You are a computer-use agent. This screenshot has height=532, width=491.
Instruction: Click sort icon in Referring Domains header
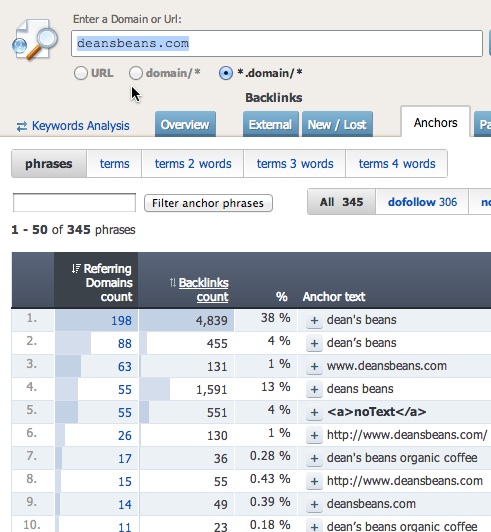point(76,269)
